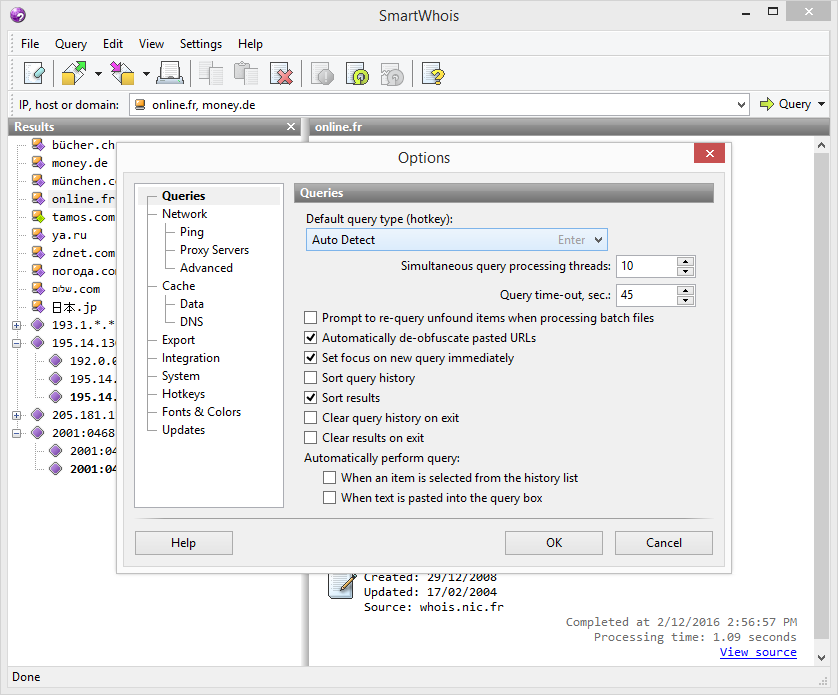Collapse the 195.14.13 tree branch
838x695 pixels.
(17, 342)
